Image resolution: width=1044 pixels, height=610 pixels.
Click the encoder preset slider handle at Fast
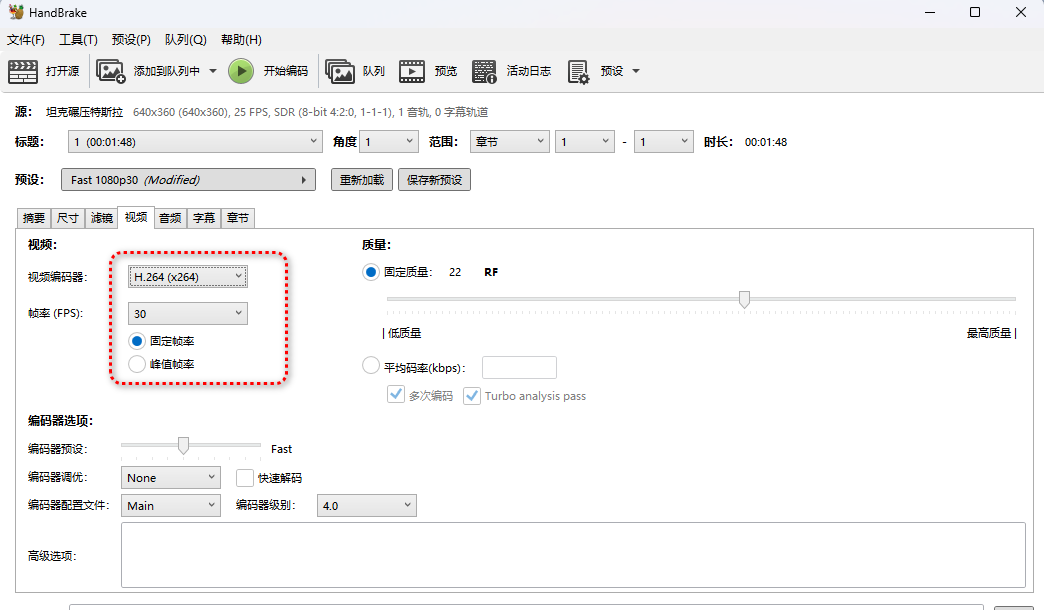pyautogui.click(x=183, y=446)
